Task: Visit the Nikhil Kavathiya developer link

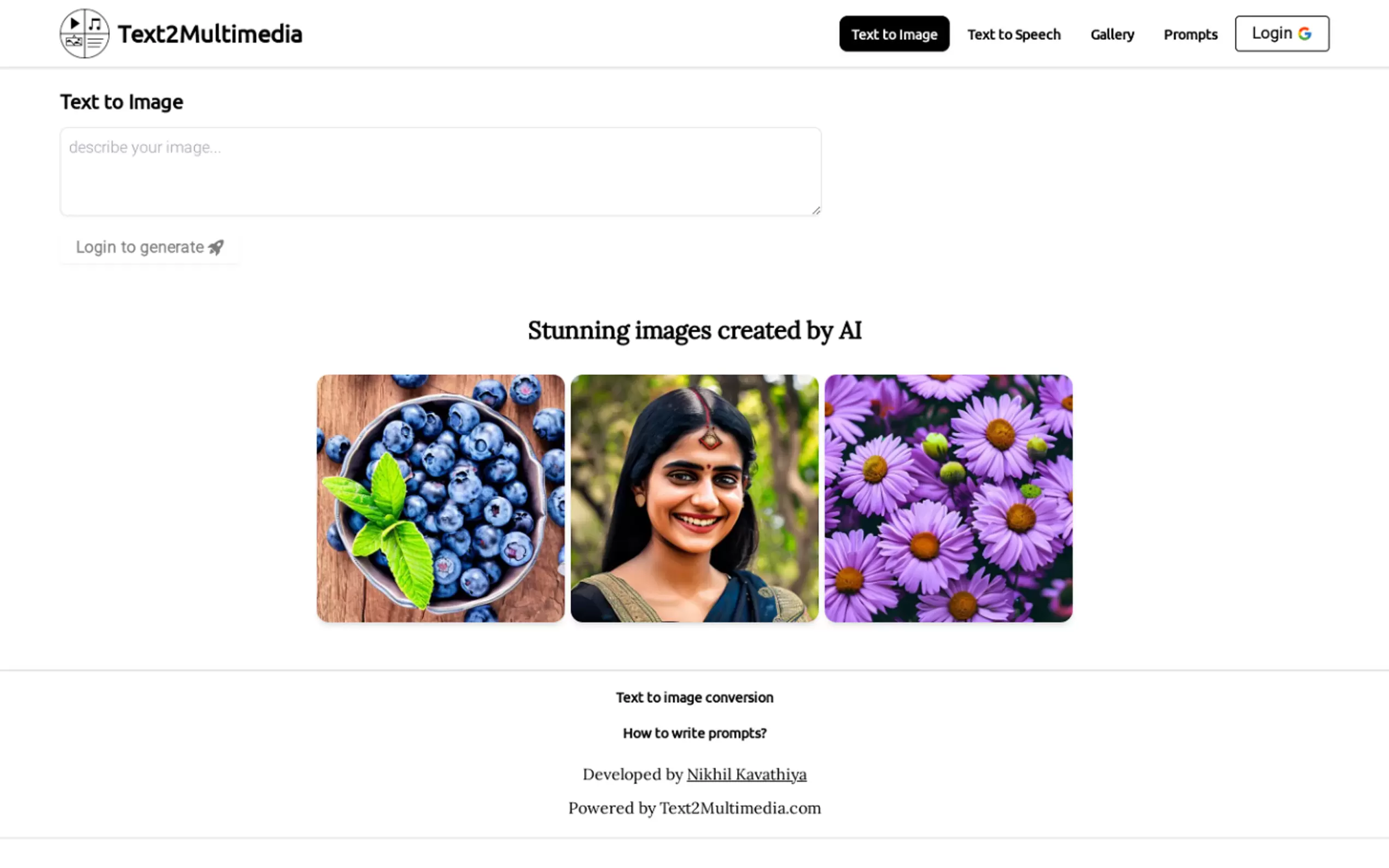Action: click(746, 775)
